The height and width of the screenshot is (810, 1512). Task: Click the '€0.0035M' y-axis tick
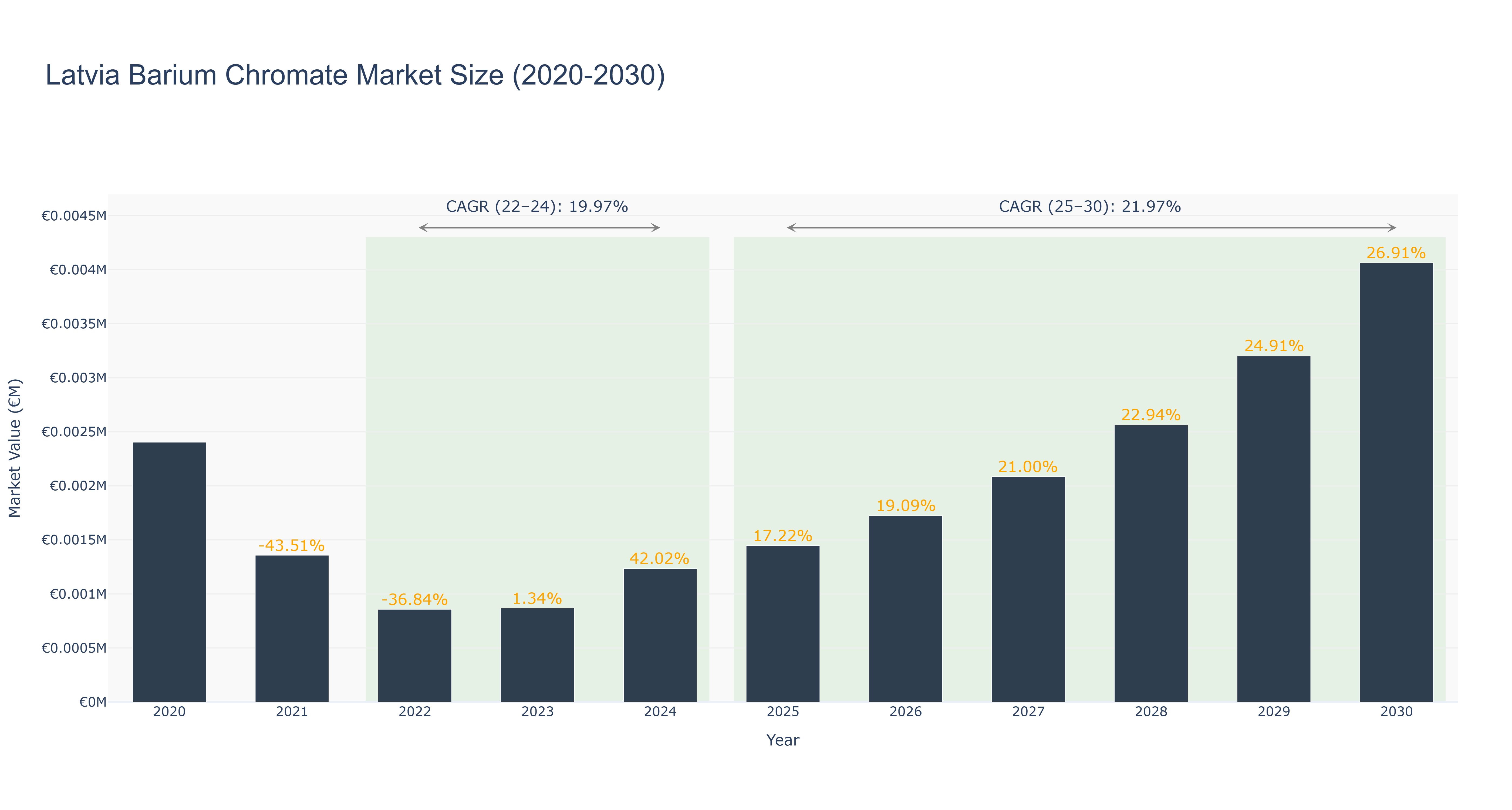coord(74,324)
